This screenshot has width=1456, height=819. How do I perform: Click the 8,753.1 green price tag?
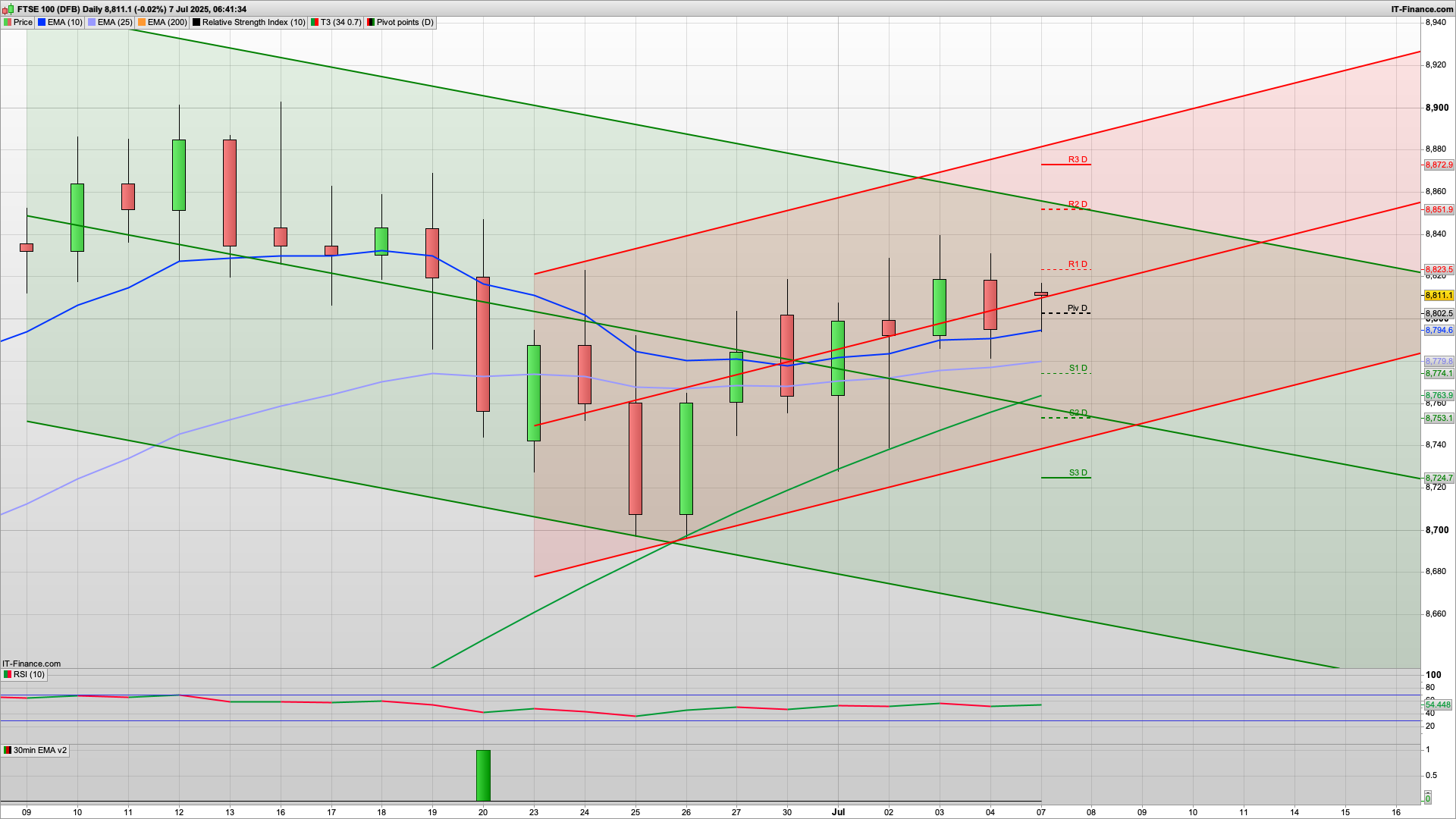tap(1439, 418)
